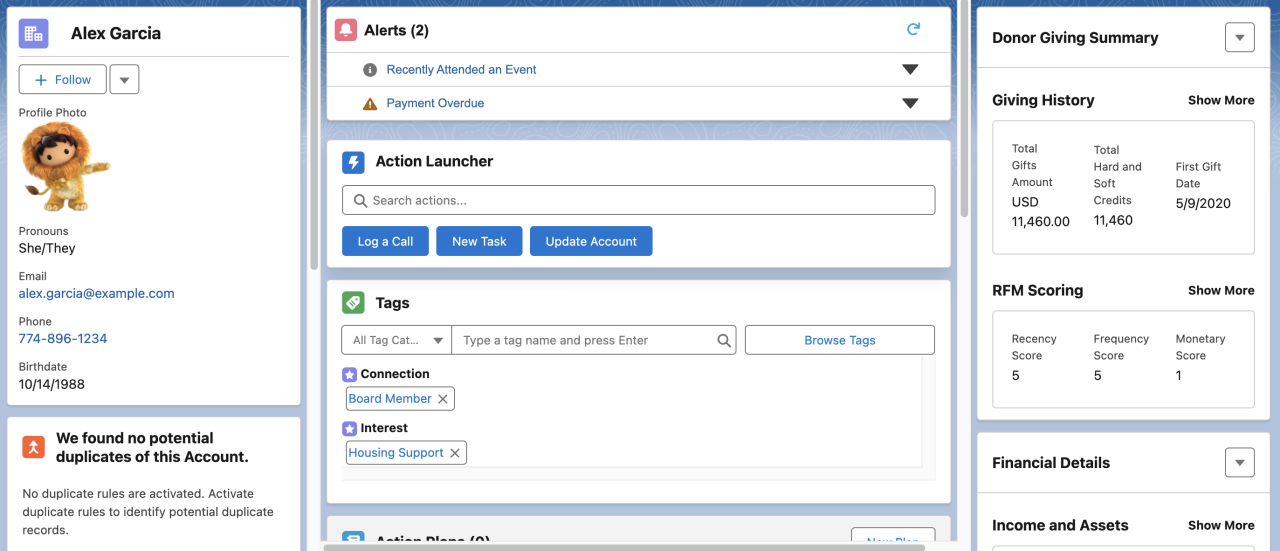
Task: Click the green Tags icon
Action: 353,303
